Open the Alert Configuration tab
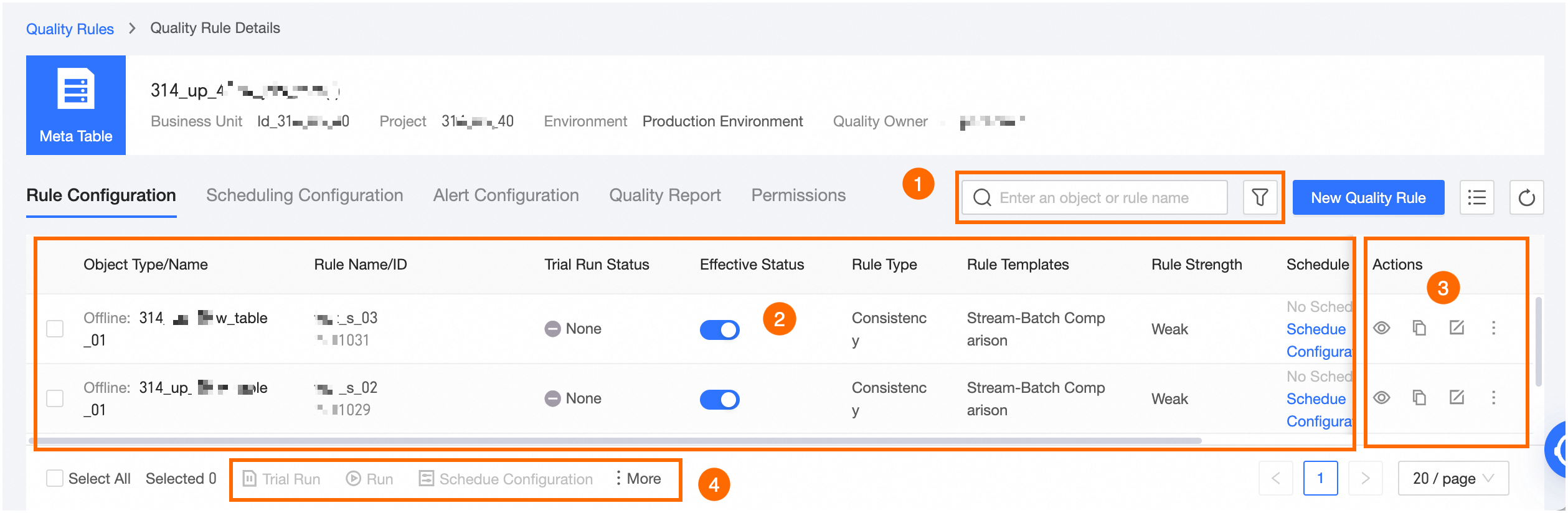1568x513 pixels. (506, 195)
